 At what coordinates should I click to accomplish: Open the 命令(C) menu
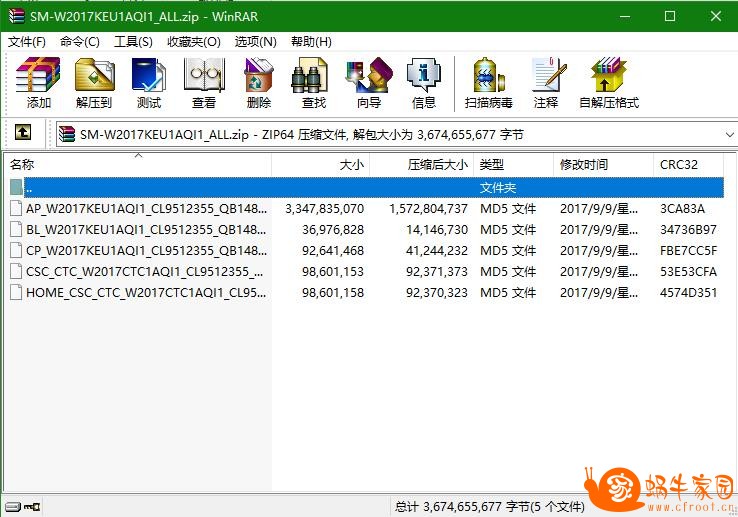click(80, 42)
